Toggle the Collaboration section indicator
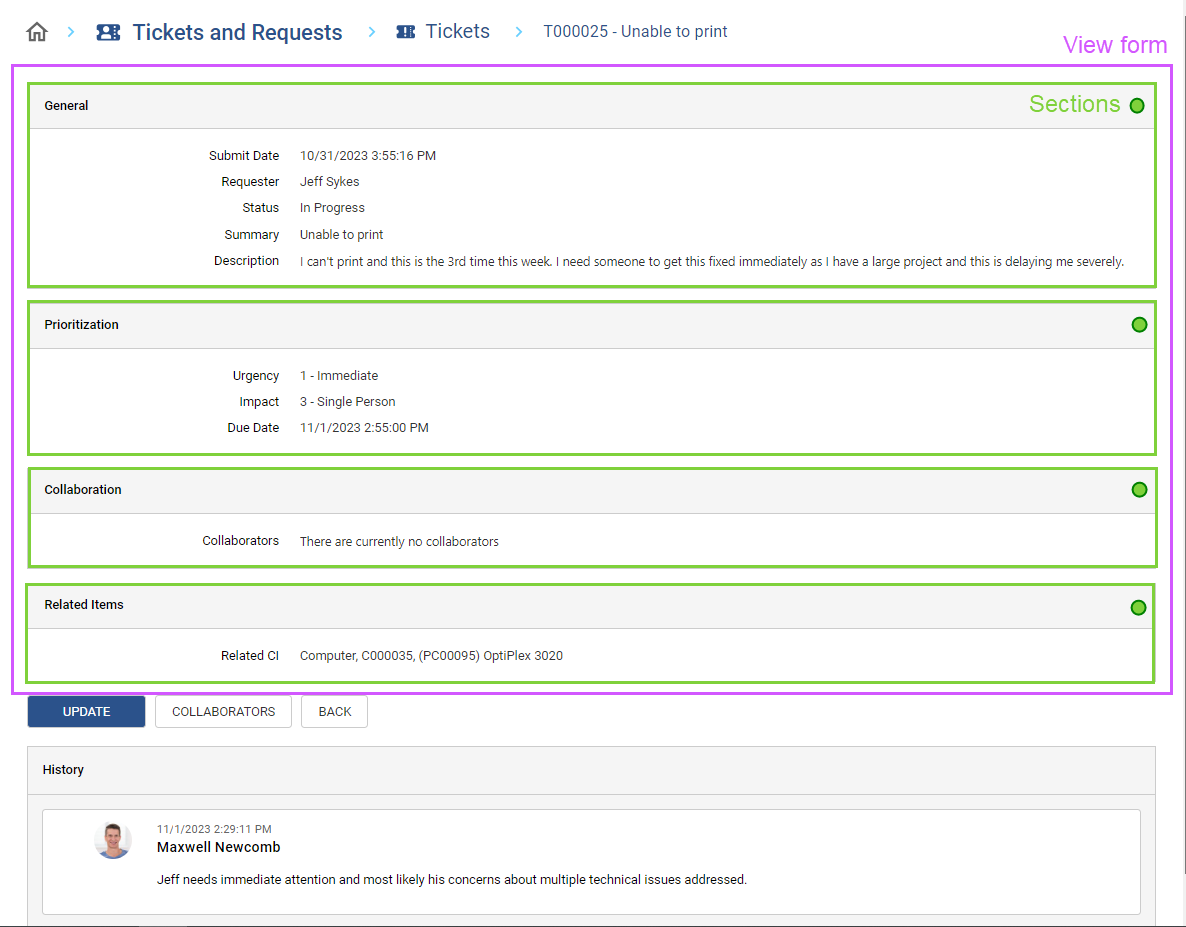The height and width of the screenshot is (927, 1186). [x=1139, y=489]
